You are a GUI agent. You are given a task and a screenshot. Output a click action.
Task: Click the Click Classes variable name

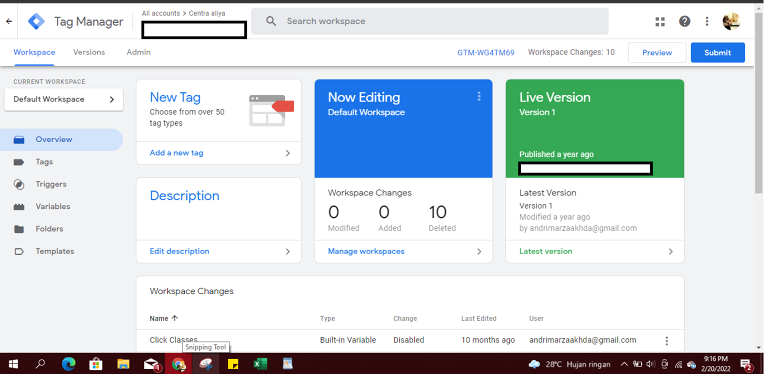point(173,340)
